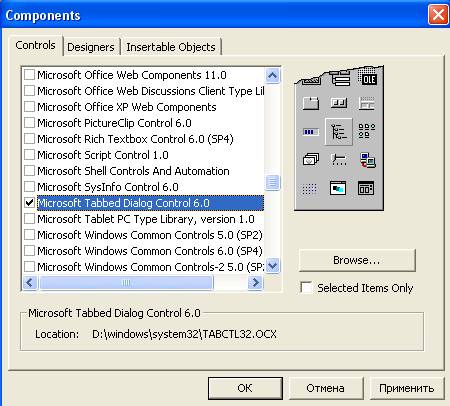Click the list's scroll down arrow
The image size is (450, 406).
point(273,266)
